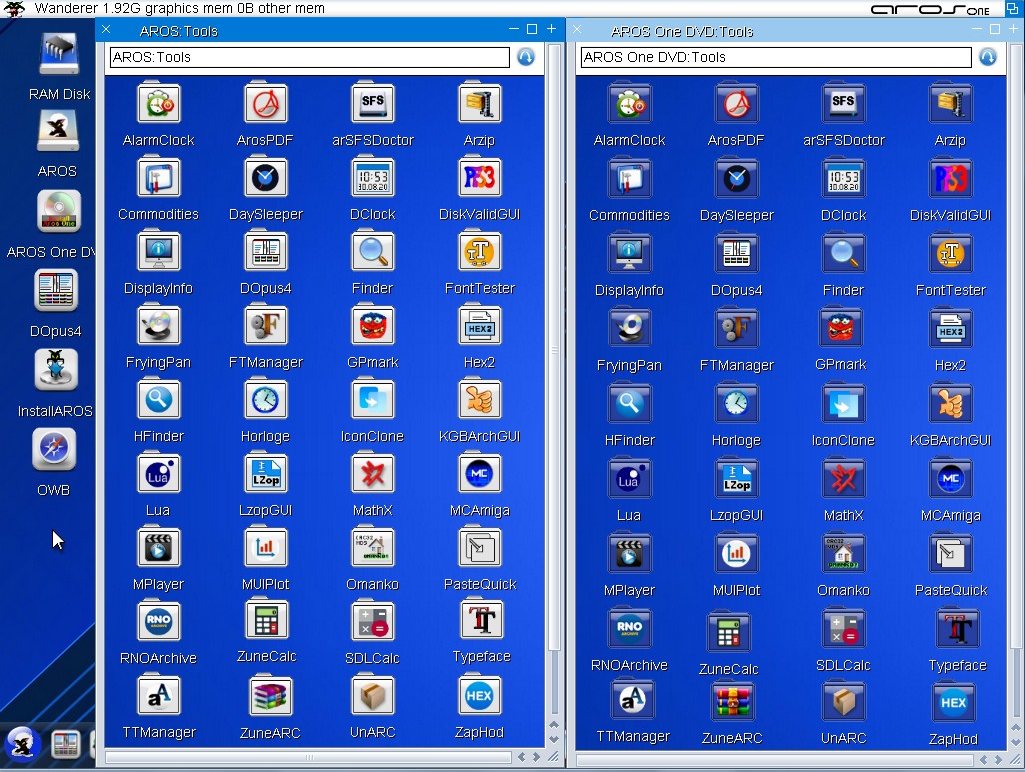Open DisplayInfo in AROS:Tools window
This screenshot has height=772, width=1025.
158,251
